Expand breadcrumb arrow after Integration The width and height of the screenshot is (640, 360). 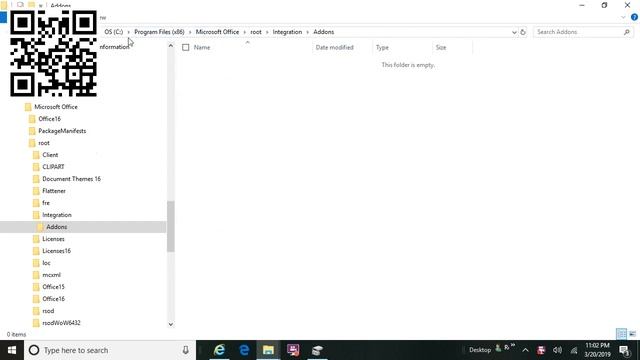307,32
